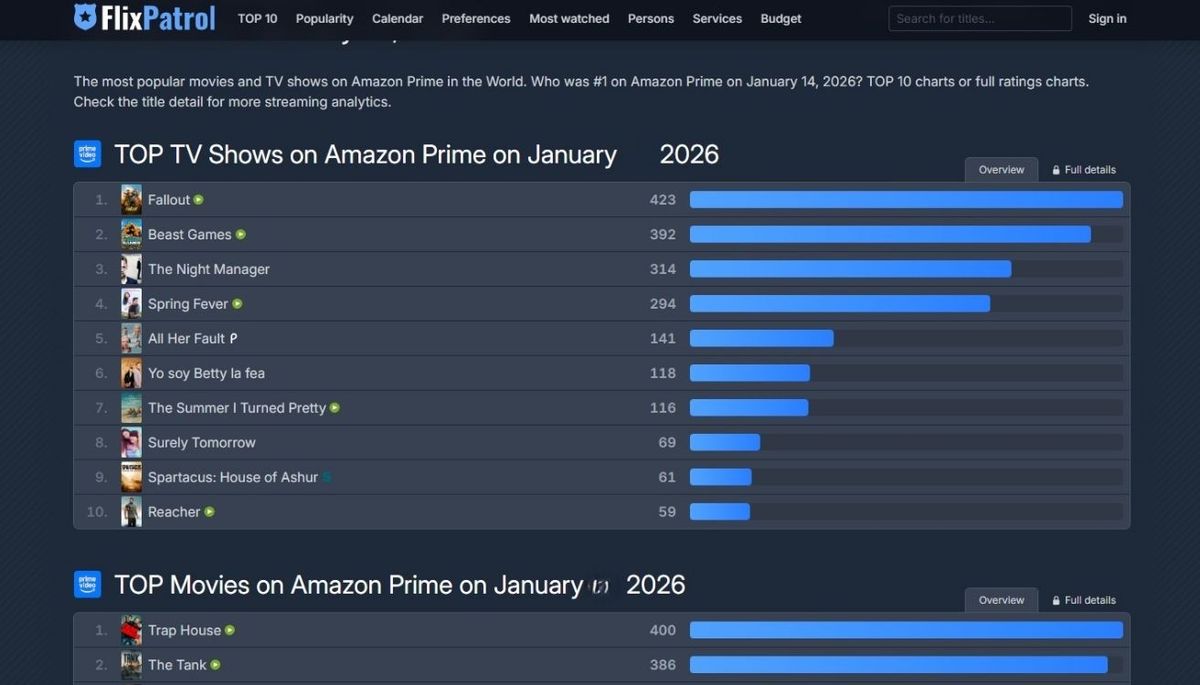This screenshot has width=1200, height=685.
Task: Open the Yo soy Betty la fea title
Action: tap(206, 373)
